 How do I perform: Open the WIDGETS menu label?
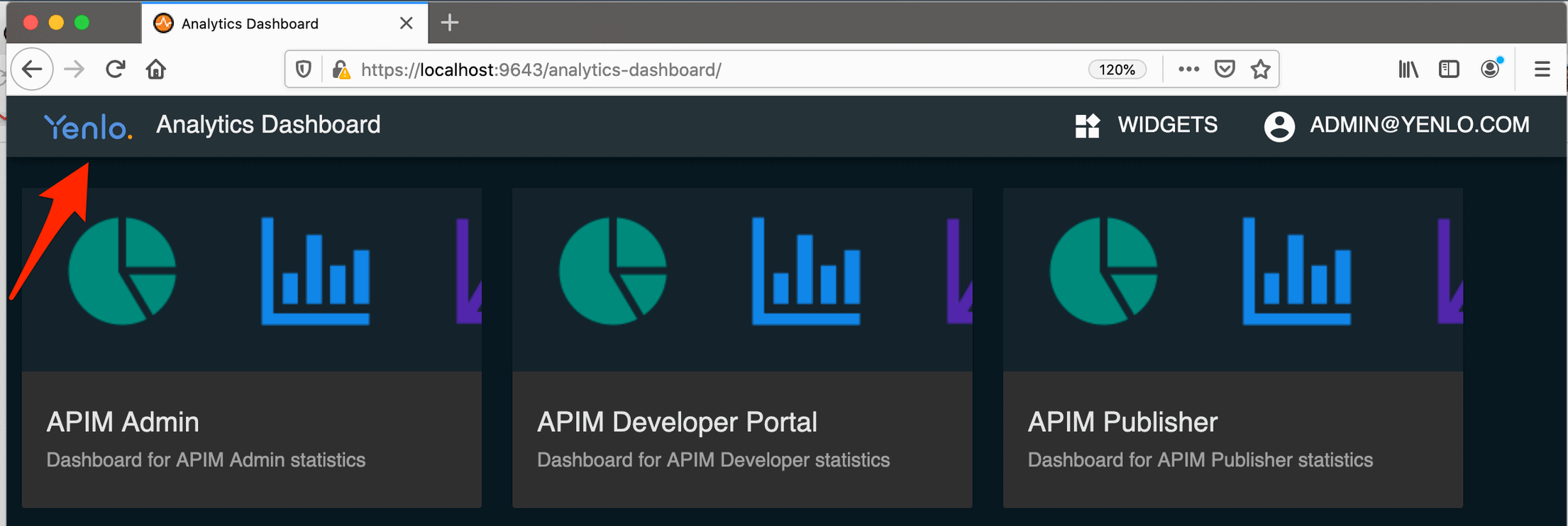1167,125
